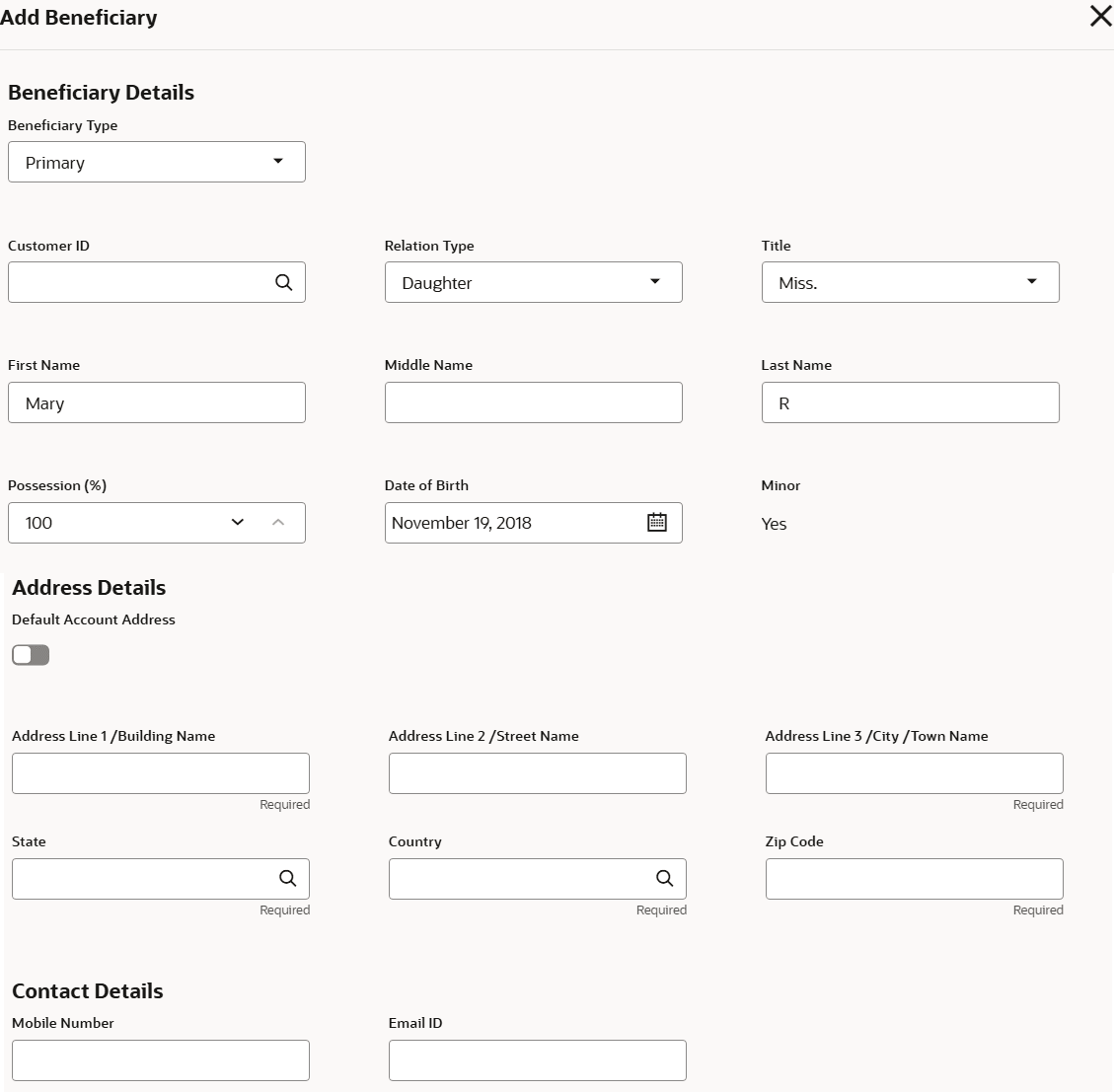Viewport: 1114px width, 1092px height.
Task: Expand the Relation Type dropdown
Action: coord(533,282)
